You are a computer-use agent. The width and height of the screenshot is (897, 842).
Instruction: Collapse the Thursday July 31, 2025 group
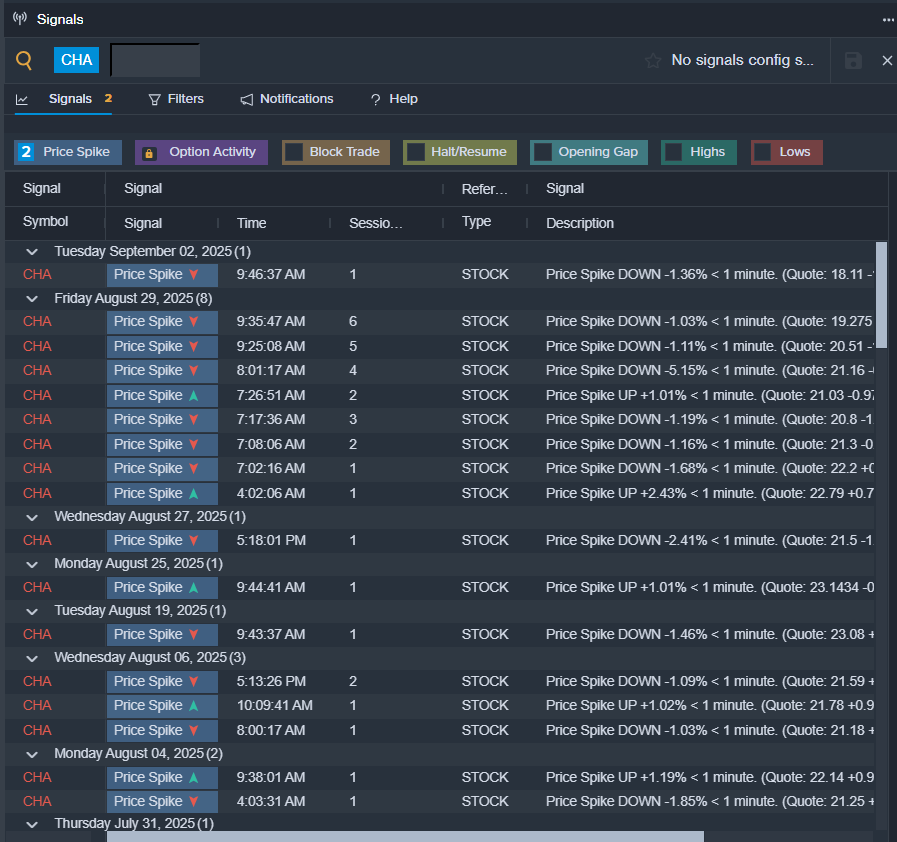[32, 824]
